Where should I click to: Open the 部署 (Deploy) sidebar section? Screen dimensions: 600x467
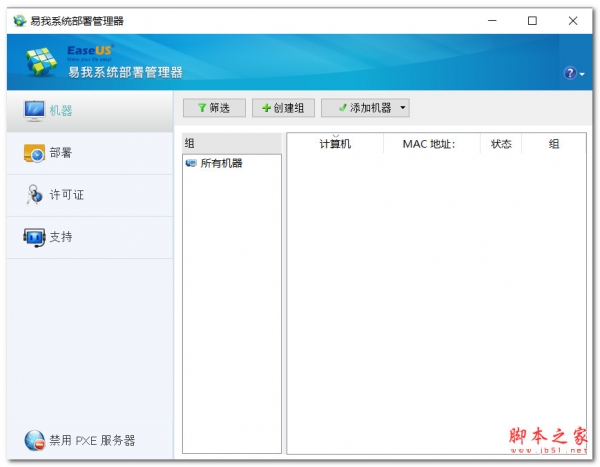pos(90,153)
